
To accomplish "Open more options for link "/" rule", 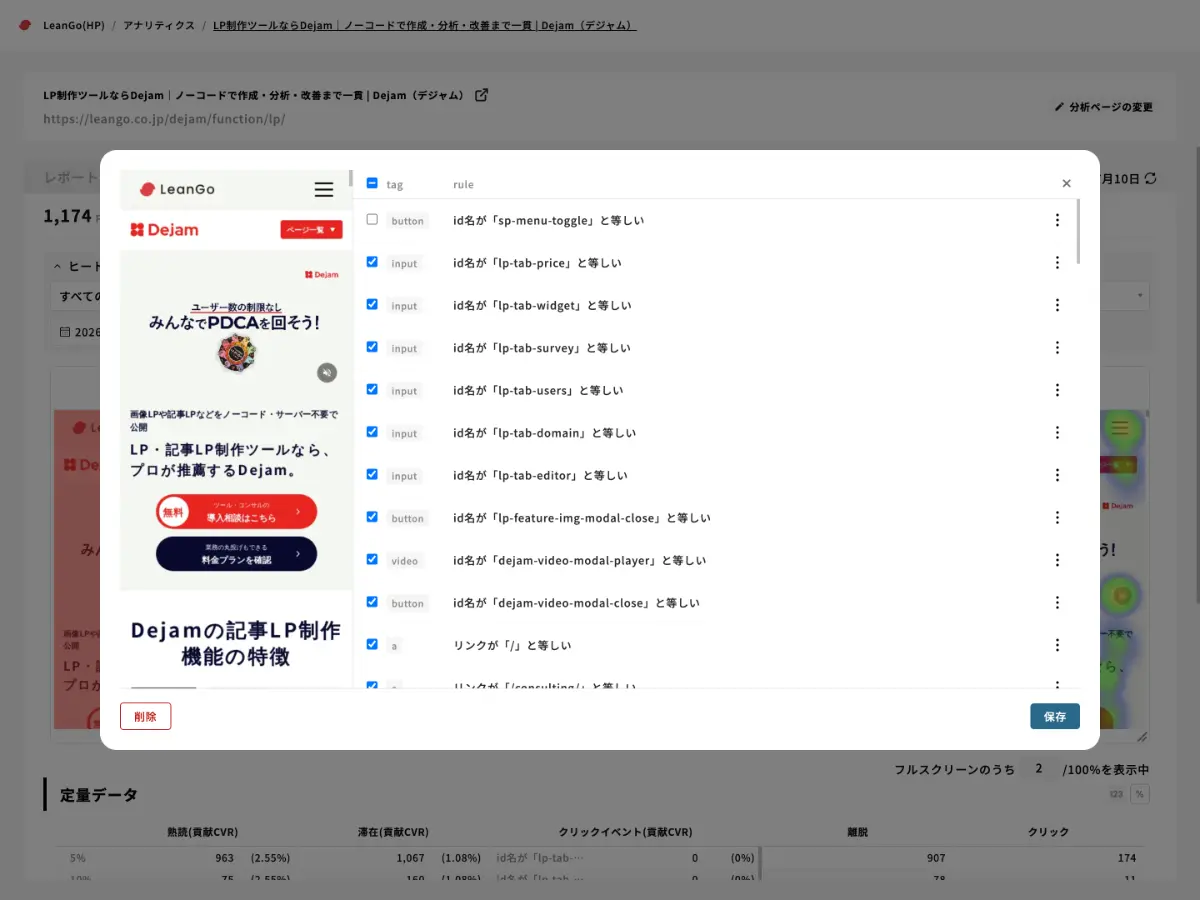I will click(1057, 645).
